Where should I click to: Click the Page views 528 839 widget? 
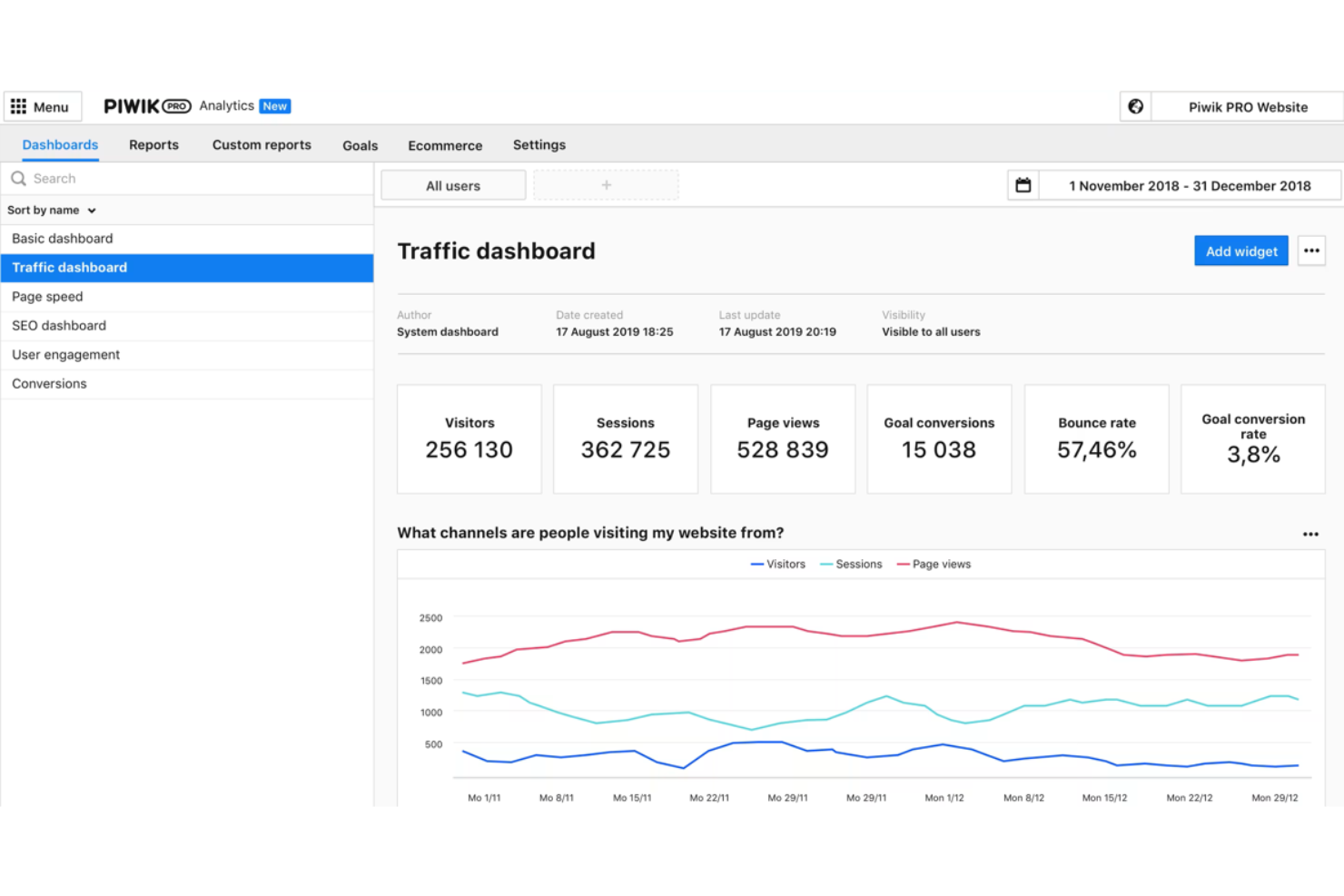pyautogui.click(x=783, y=439)
